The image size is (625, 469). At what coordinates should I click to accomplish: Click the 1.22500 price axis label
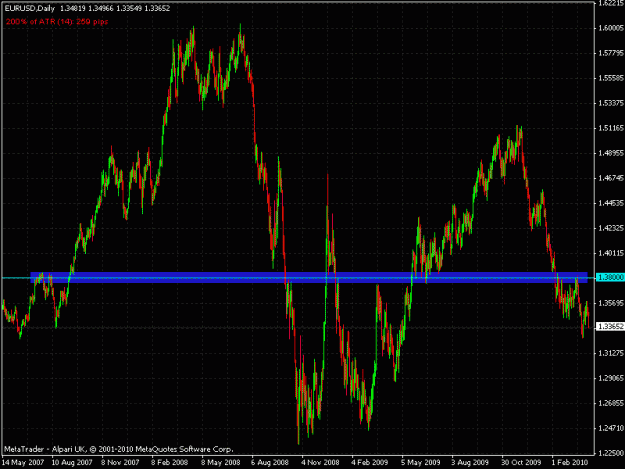[x=611, y=453]
